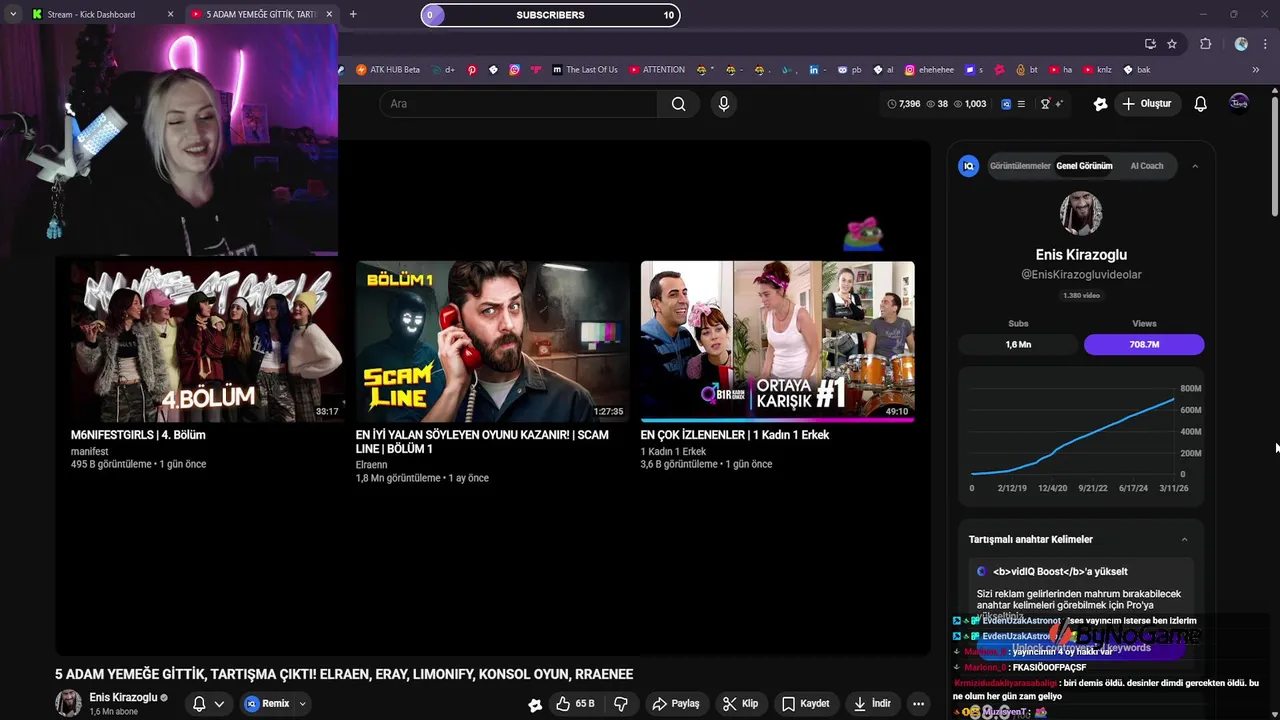Open the Elraenn channel name
This screenshot has width=1280, height=720.
(371, 465)
